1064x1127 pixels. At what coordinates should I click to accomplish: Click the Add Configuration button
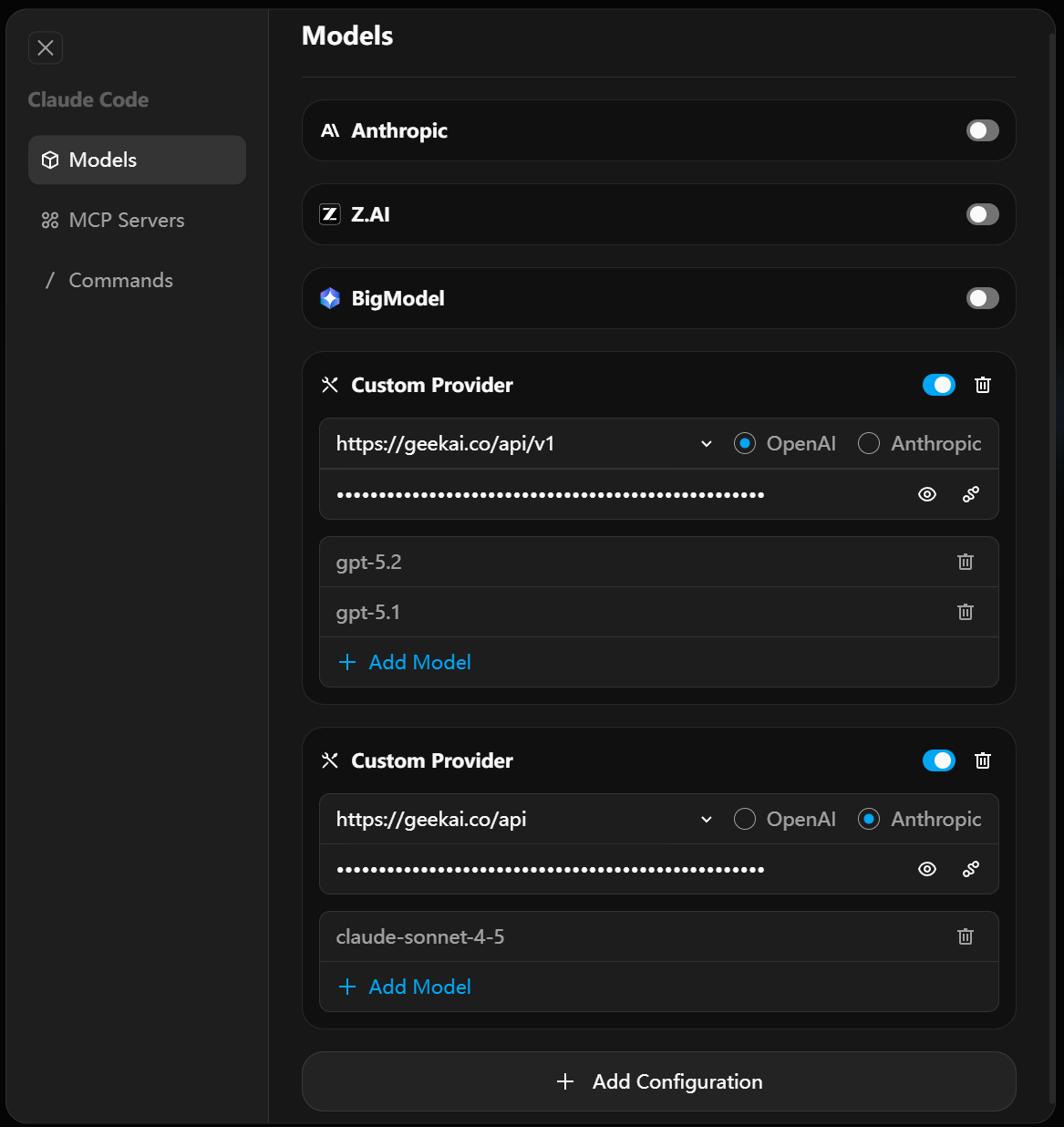[658, 1081]
